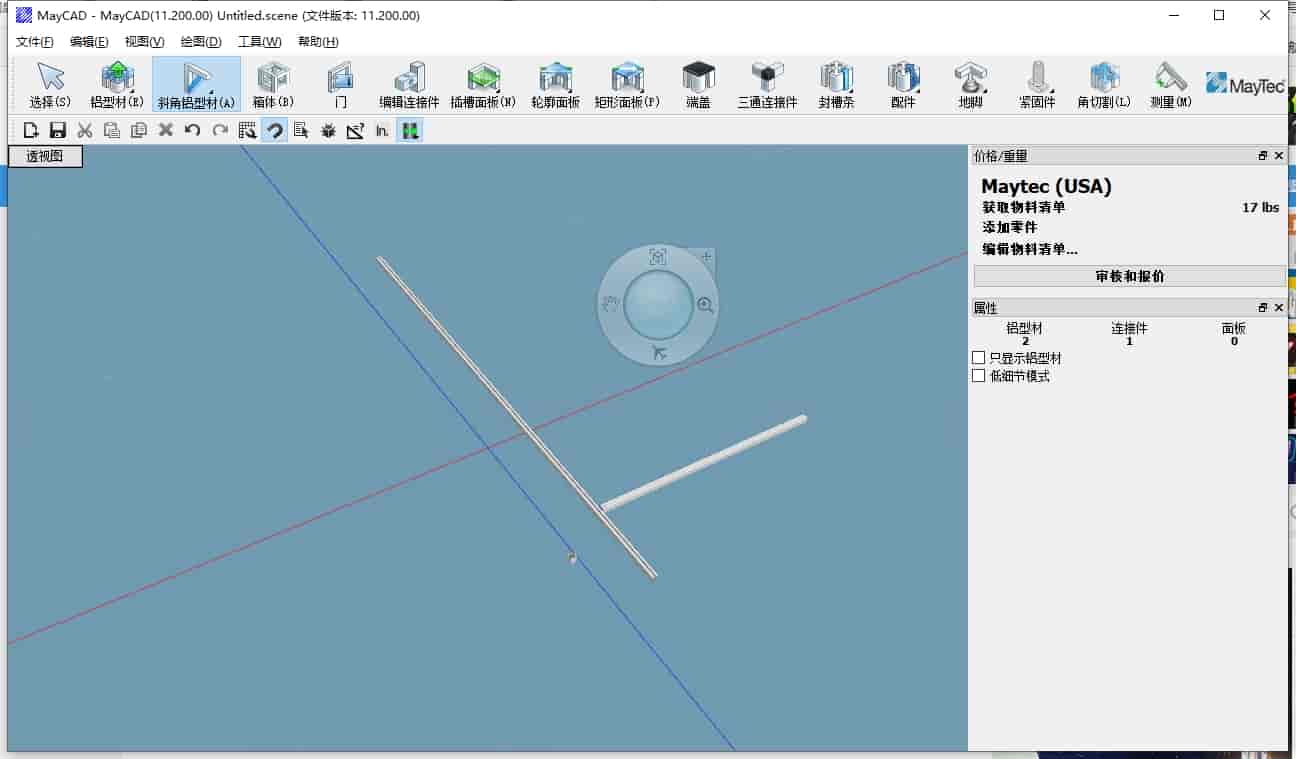This screenshot has width=1296, height=759.
Task: Open the 编辑(E) menu
Action: (x=89, y=42)
